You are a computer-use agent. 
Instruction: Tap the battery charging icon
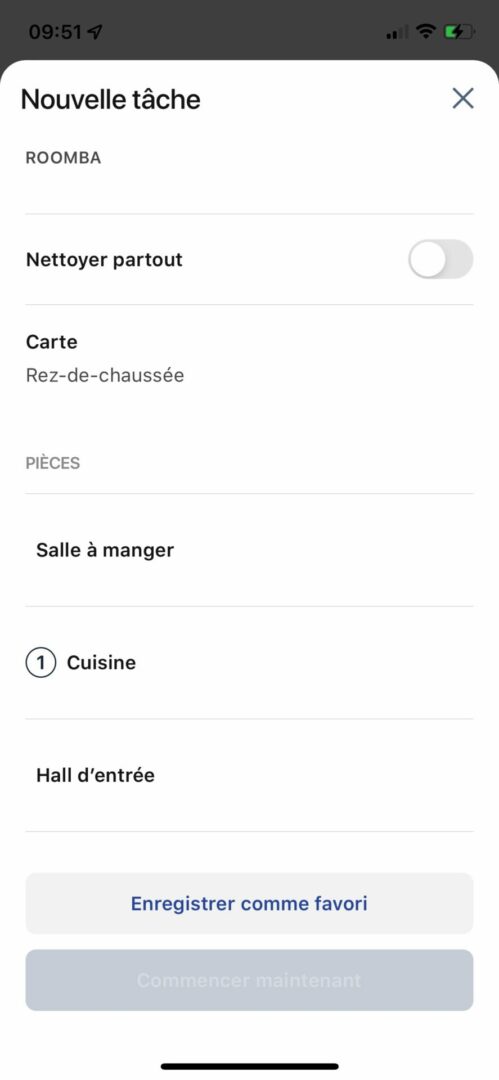coord(458,31)
